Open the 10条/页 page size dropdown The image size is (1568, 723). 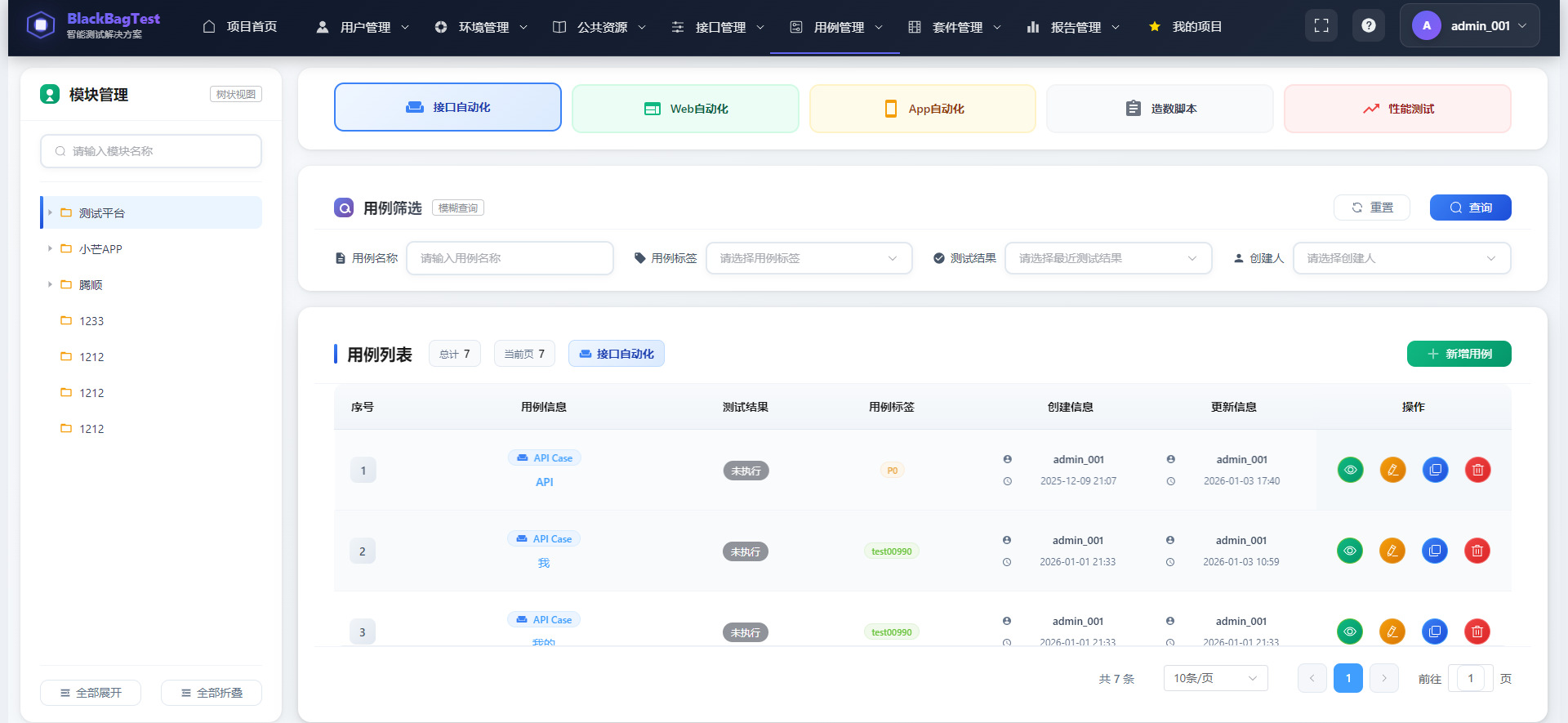1216,678
